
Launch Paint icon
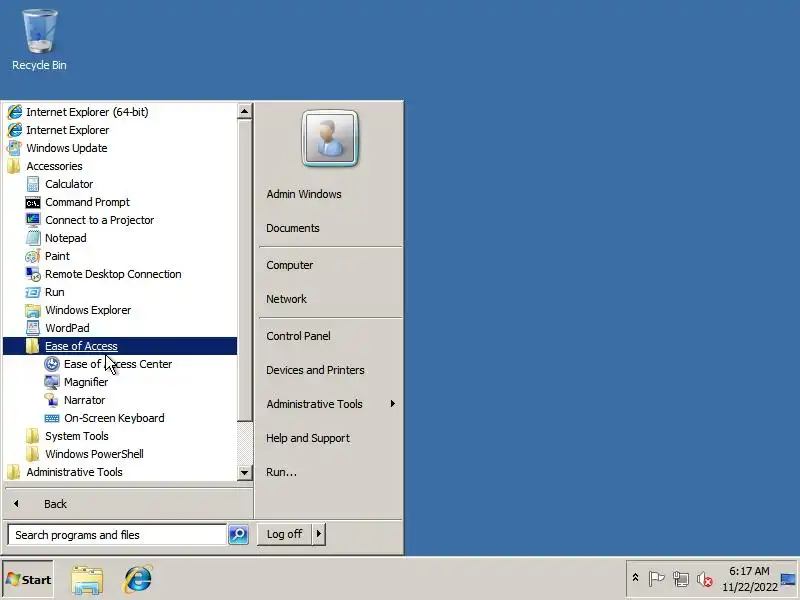(33, 256)
